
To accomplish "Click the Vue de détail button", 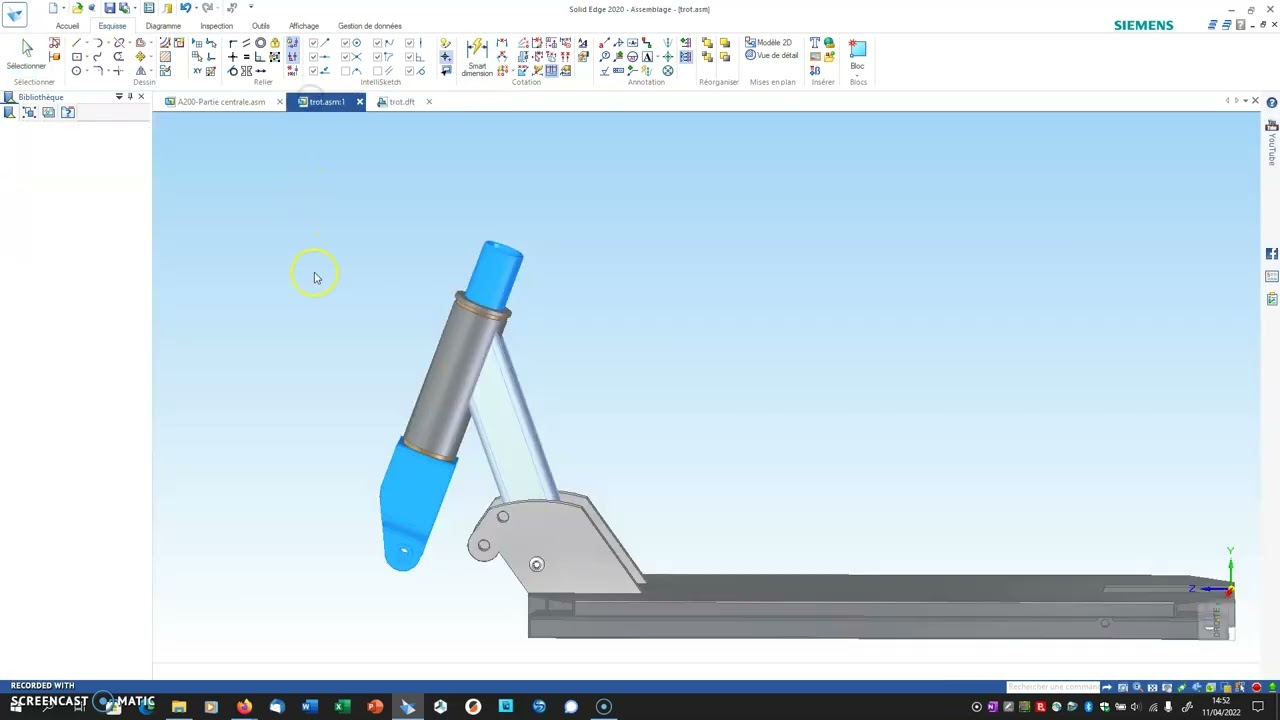I will [x=771, y=56].
